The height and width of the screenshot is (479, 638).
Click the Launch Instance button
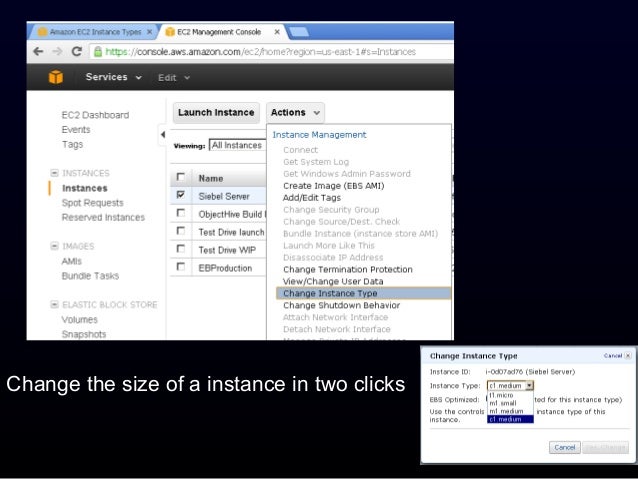click(x=216, y=112)
